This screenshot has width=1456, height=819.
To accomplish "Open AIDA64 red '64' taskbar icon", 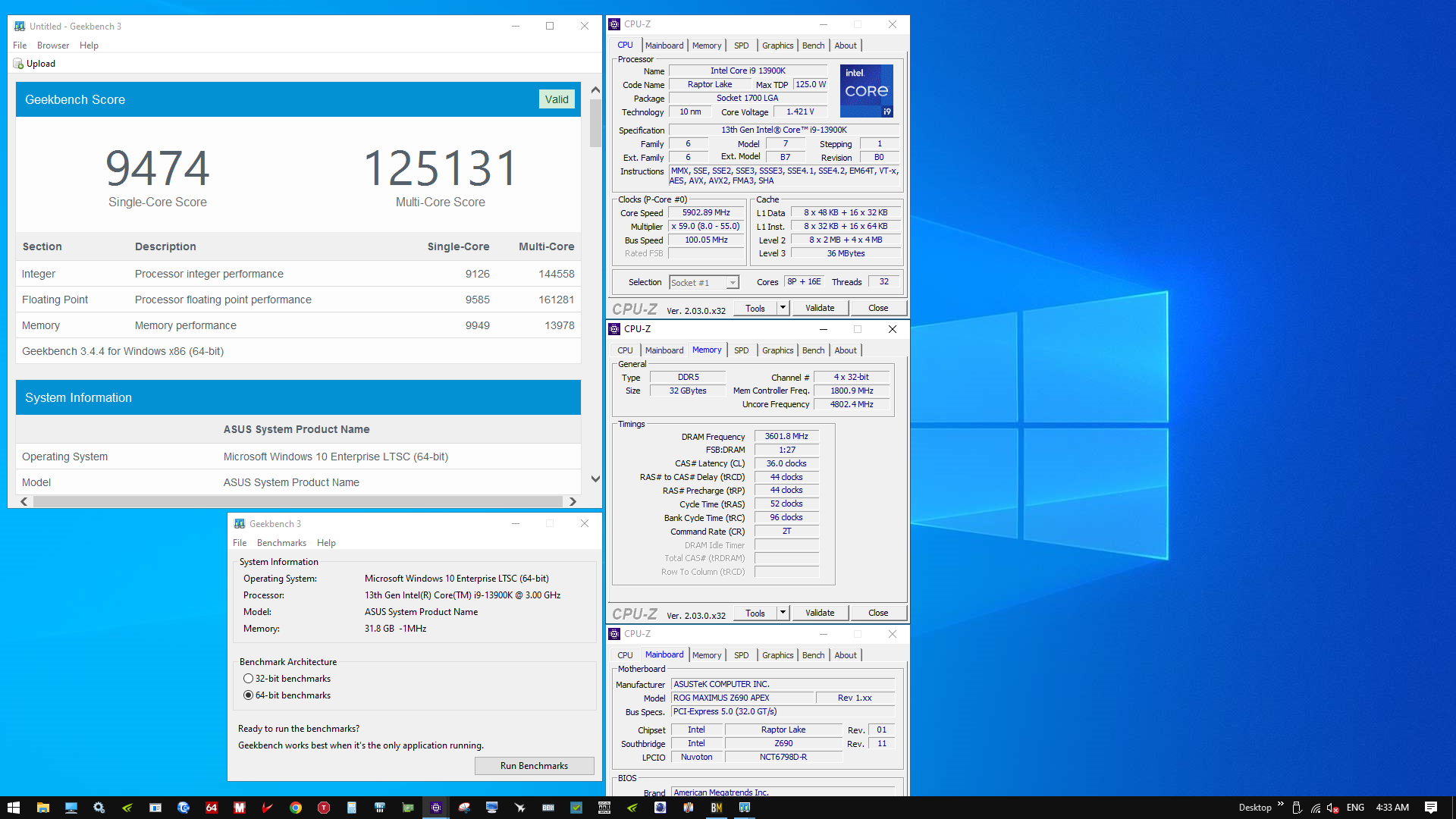I will pos(212,808).
